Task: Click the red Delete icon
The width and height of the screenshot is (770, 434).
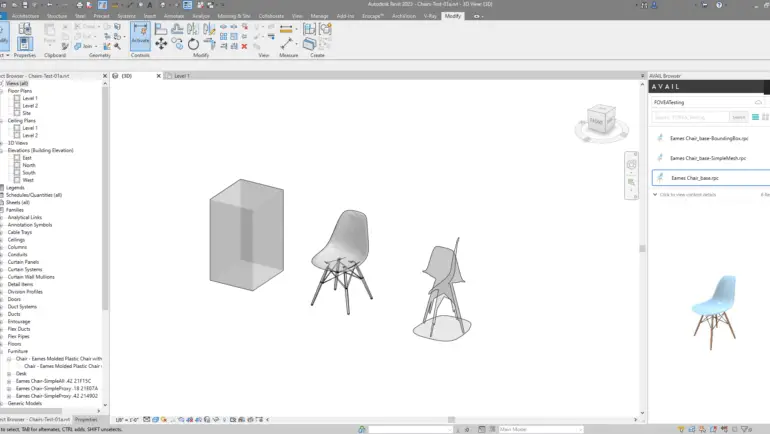Action: (244, 46)
